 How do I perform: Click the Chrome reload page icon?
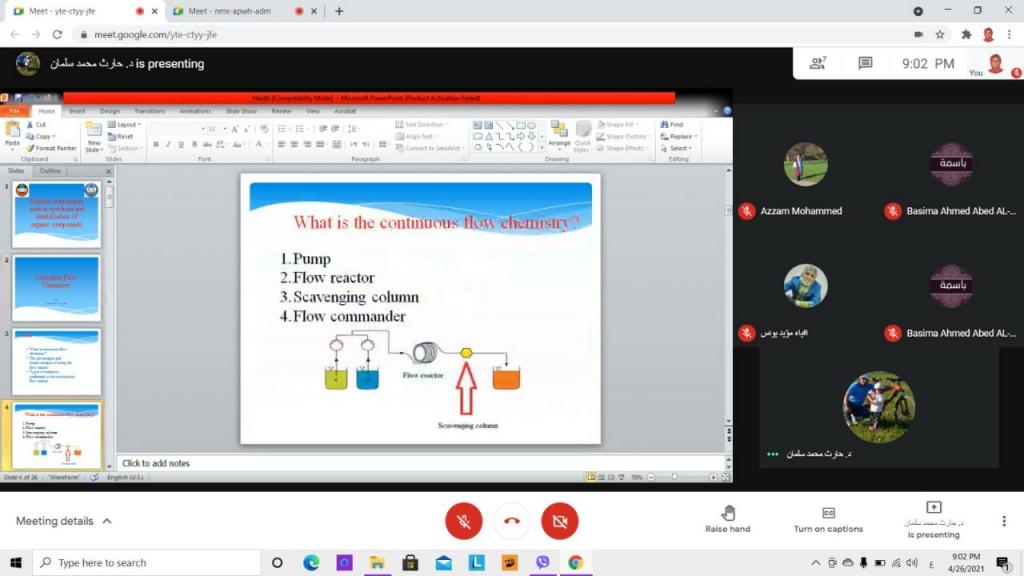pos(57,34)
